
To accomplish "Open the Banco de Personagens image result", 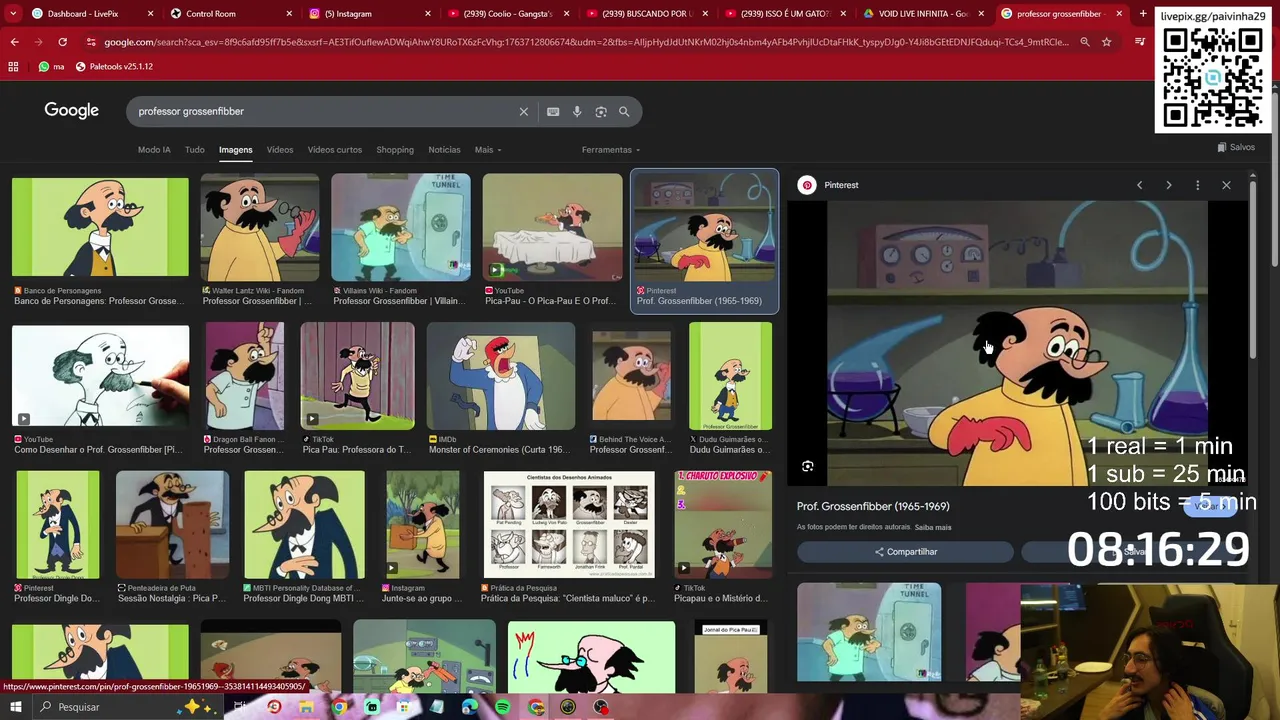I will click(100, 227).
